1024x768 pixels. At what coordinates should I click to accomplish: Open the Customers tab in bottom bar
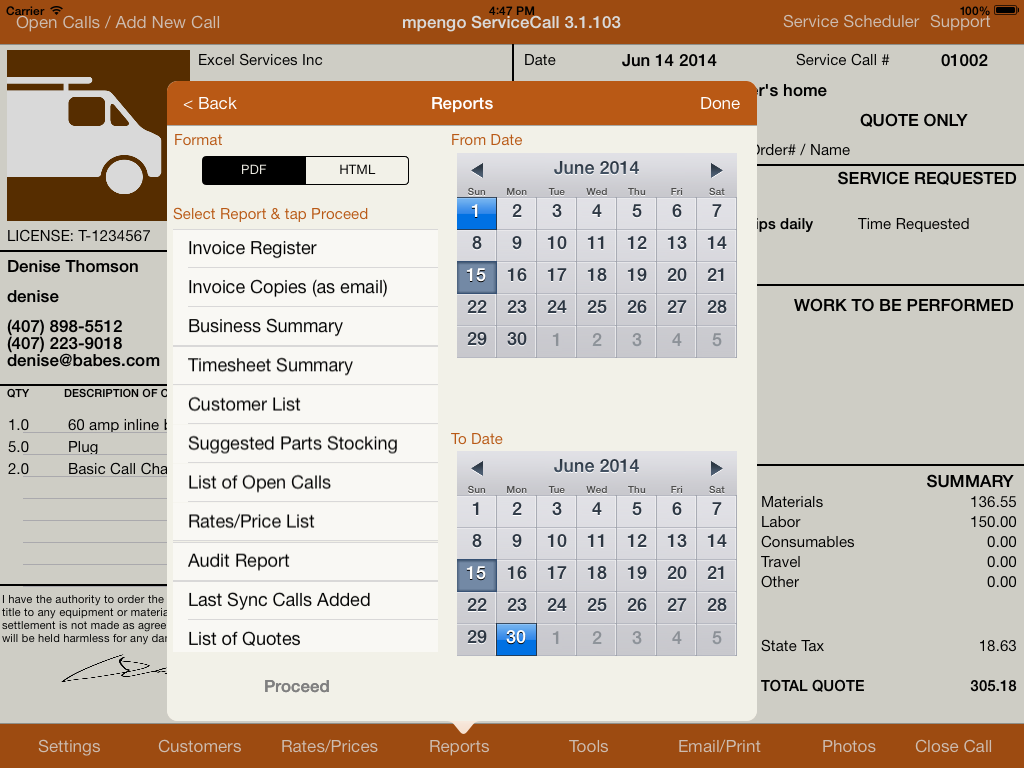click(200, 746)
